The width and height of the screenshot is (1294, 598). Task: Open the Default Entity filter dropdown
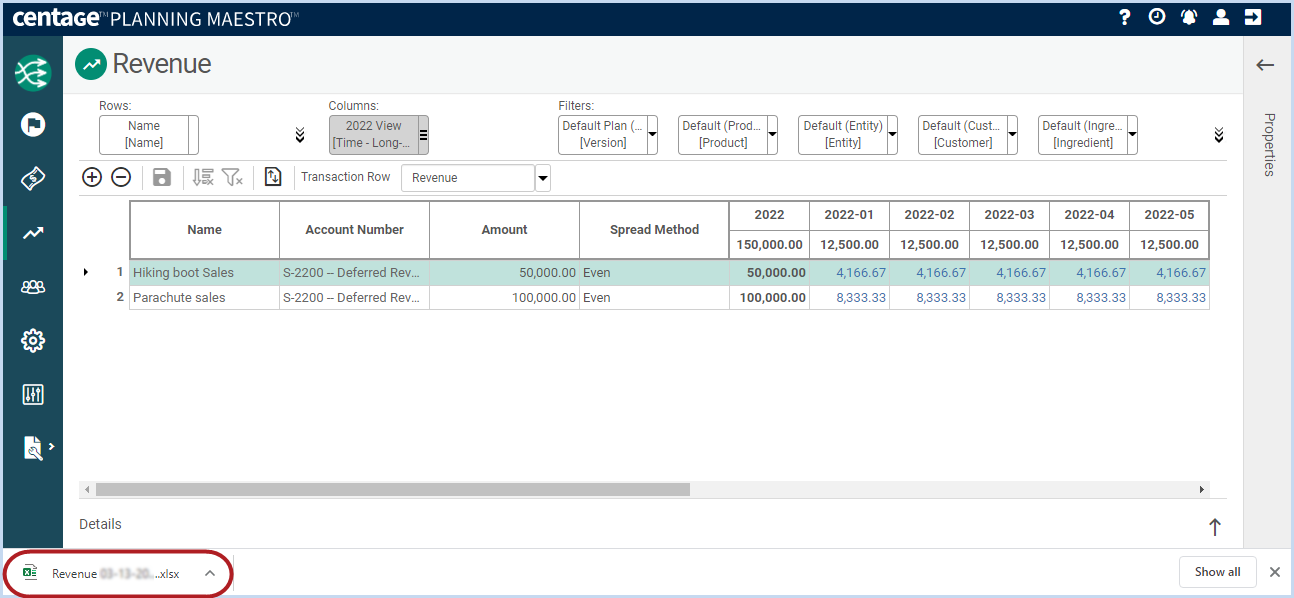click(x=892, y=134)
